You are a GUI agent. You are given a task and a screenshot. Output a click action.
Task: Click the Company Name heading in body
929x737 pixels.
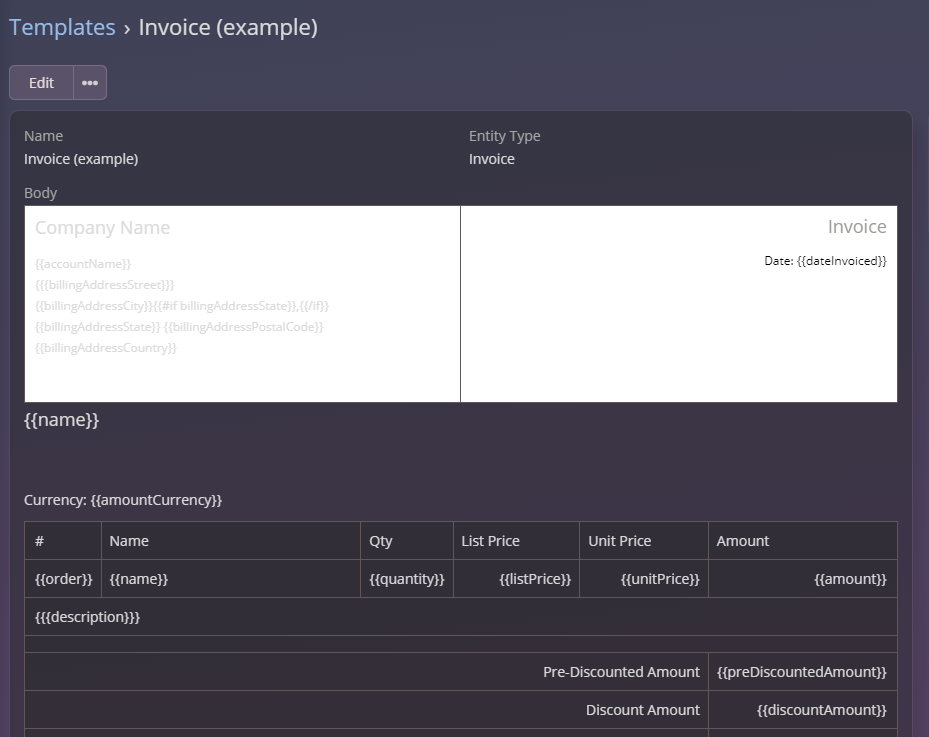102,228
